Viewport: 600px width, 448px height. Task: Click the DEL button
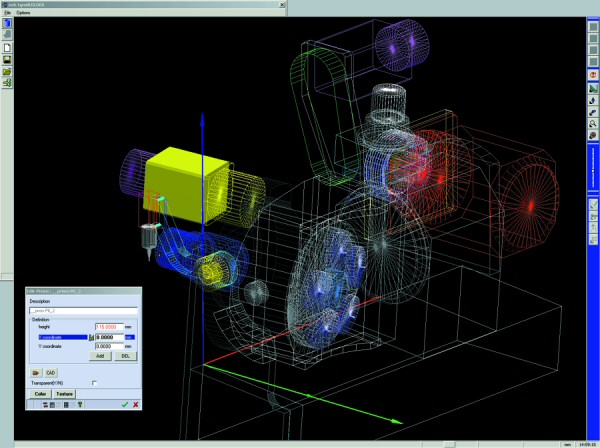click(126, 356)
